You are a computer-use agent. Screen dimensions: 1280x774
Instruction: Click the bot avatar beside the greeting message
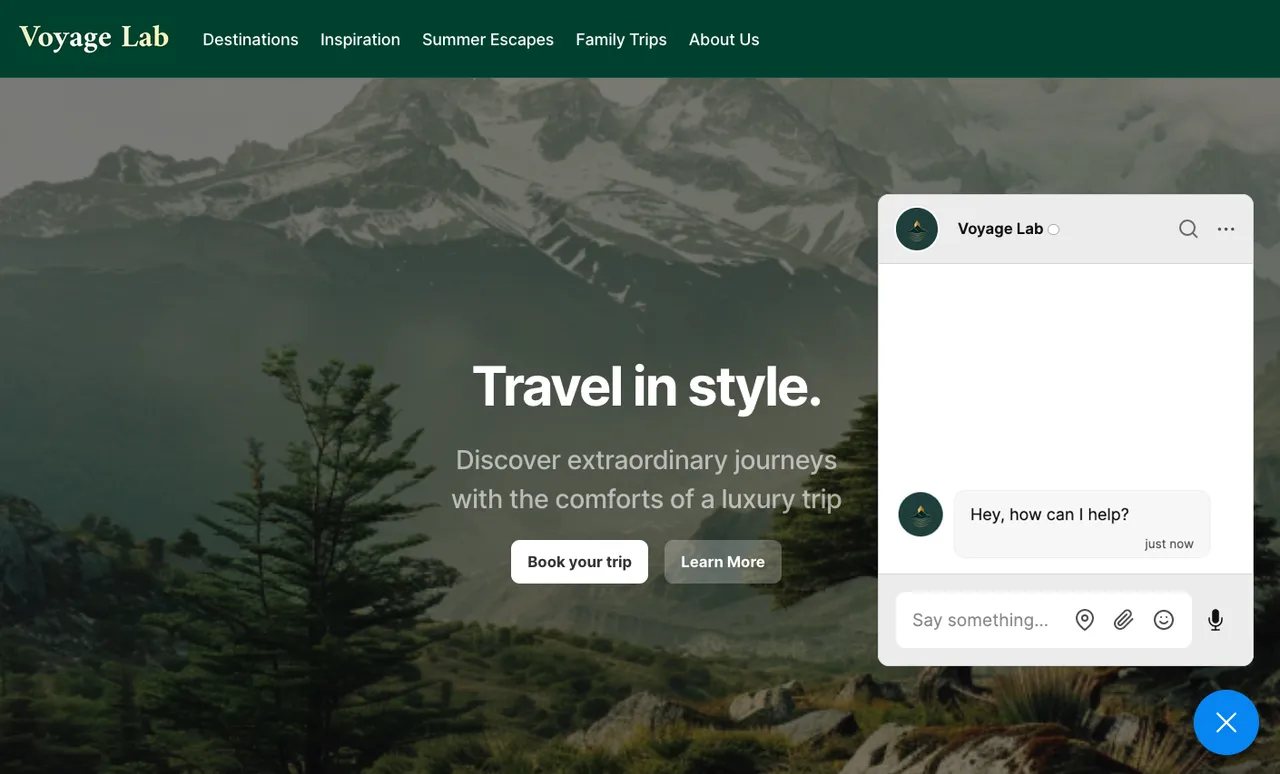(921, 514)
